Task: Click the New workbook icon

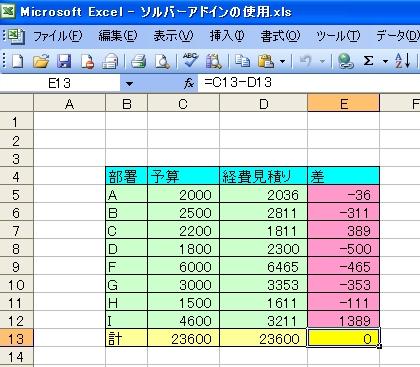Action: point(17,62)
